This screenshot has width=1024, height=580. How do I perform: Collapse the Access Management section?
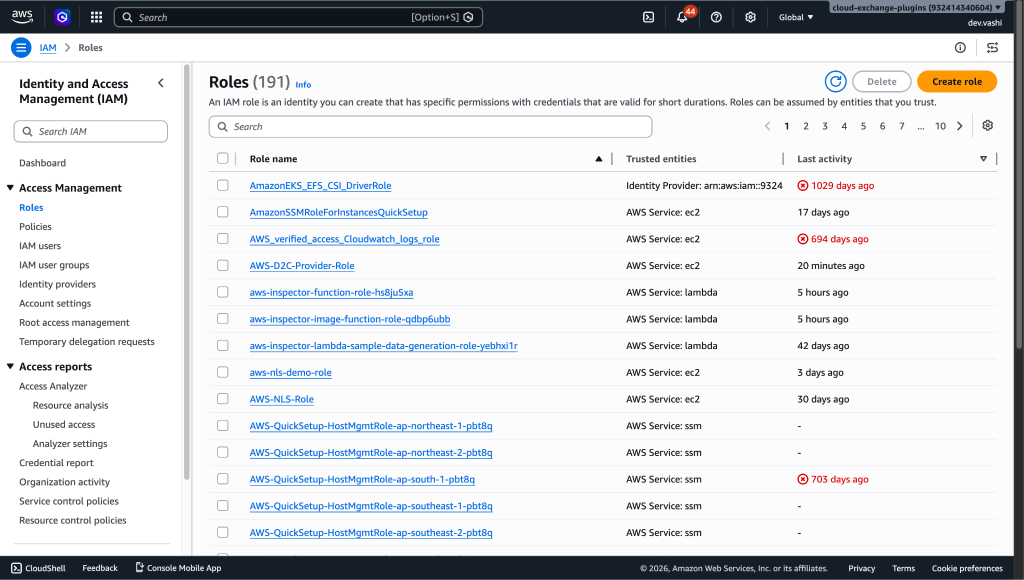click(x=10, y=187)
